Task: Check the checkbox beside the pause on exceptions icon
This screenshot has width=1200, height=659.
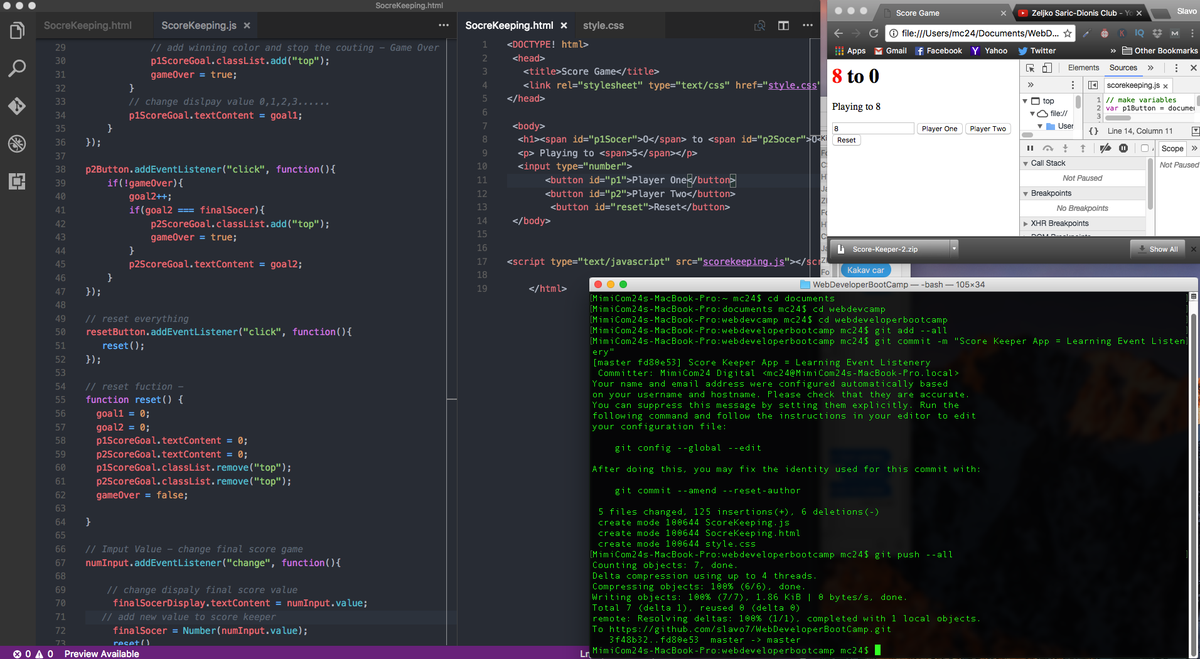Action: point(1145,148)
